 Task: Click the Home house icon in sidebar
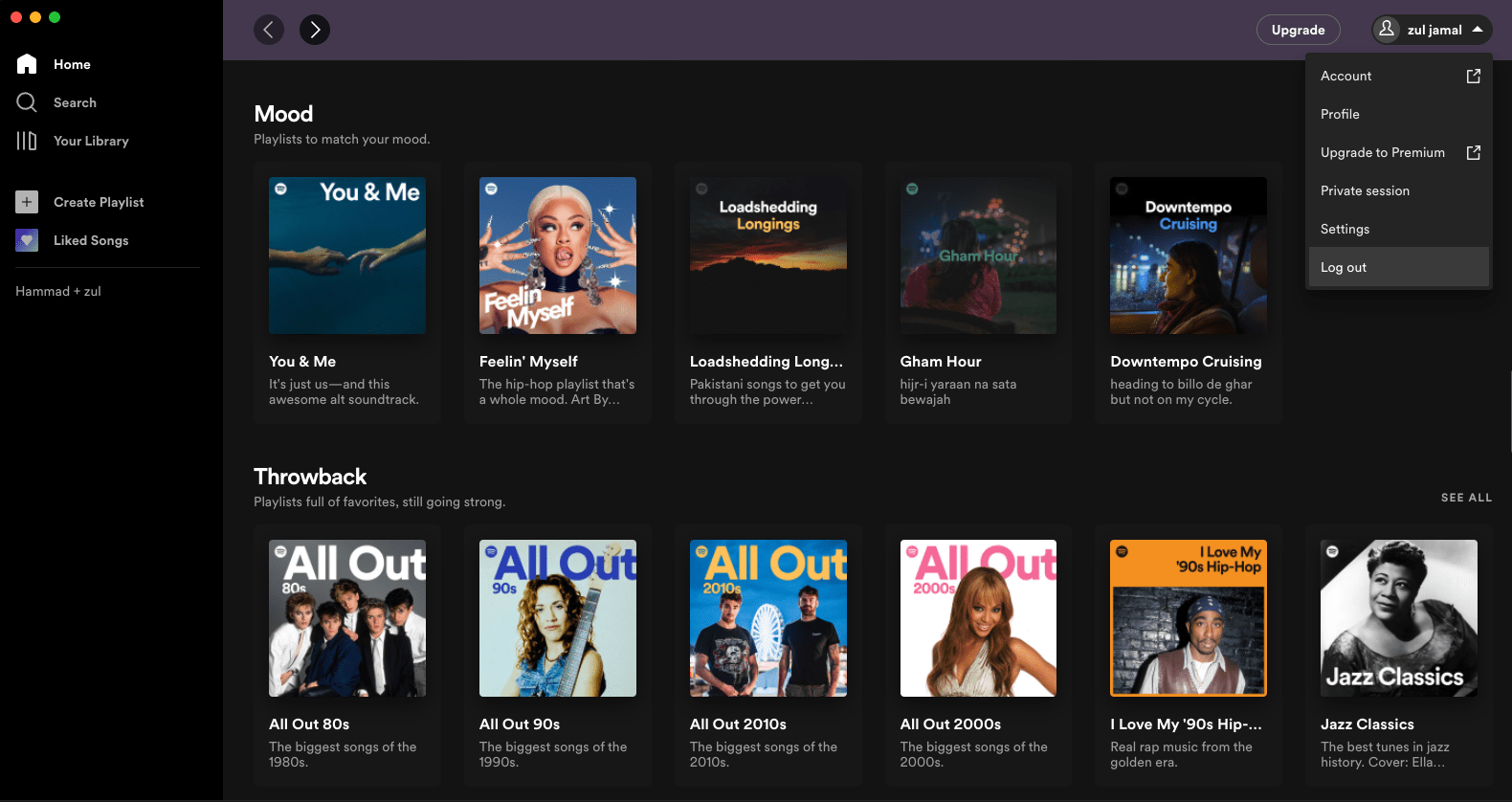coord(27,64)
